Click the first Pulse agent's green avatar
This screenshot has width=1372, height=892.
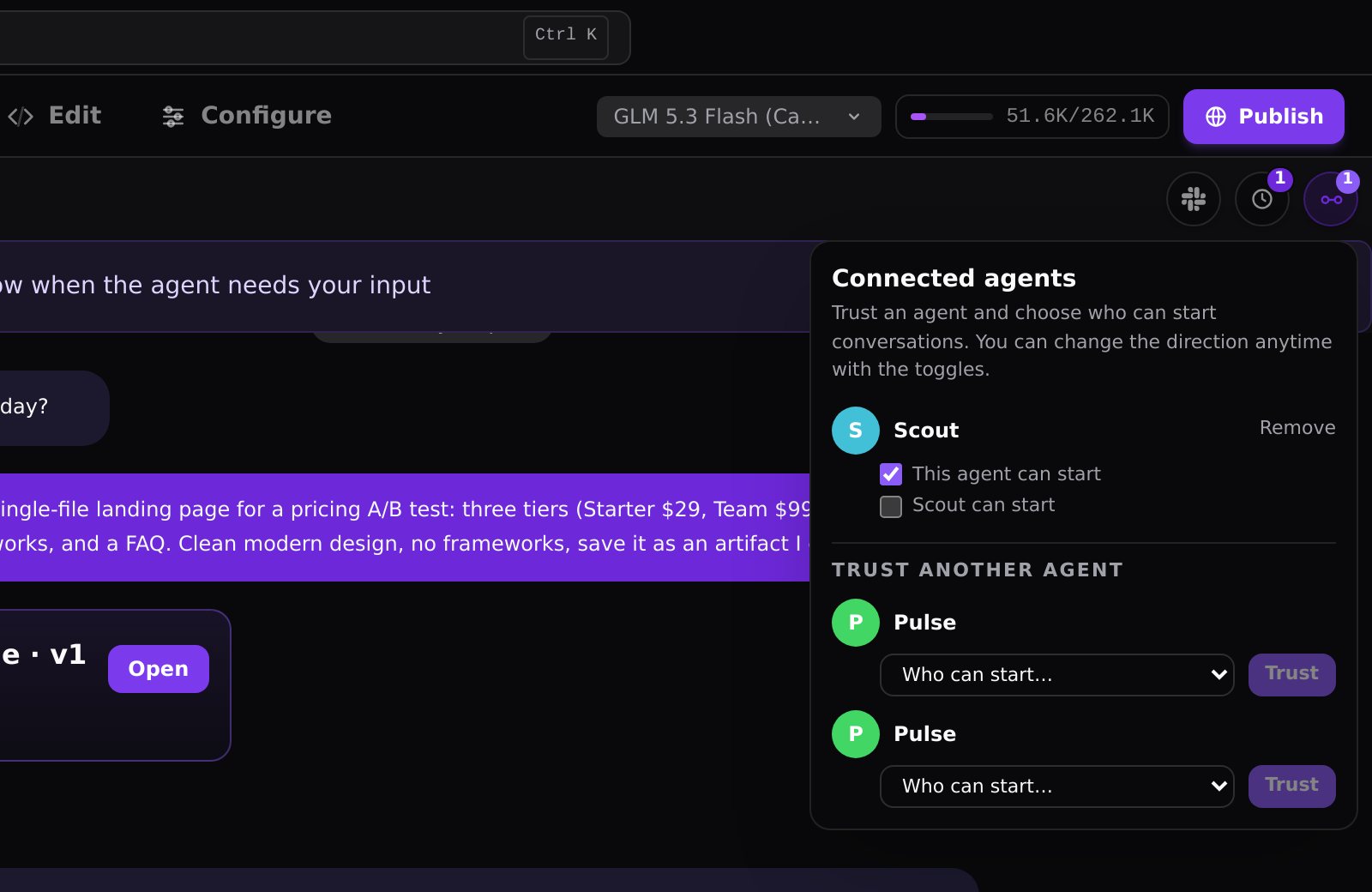[855, 623]
